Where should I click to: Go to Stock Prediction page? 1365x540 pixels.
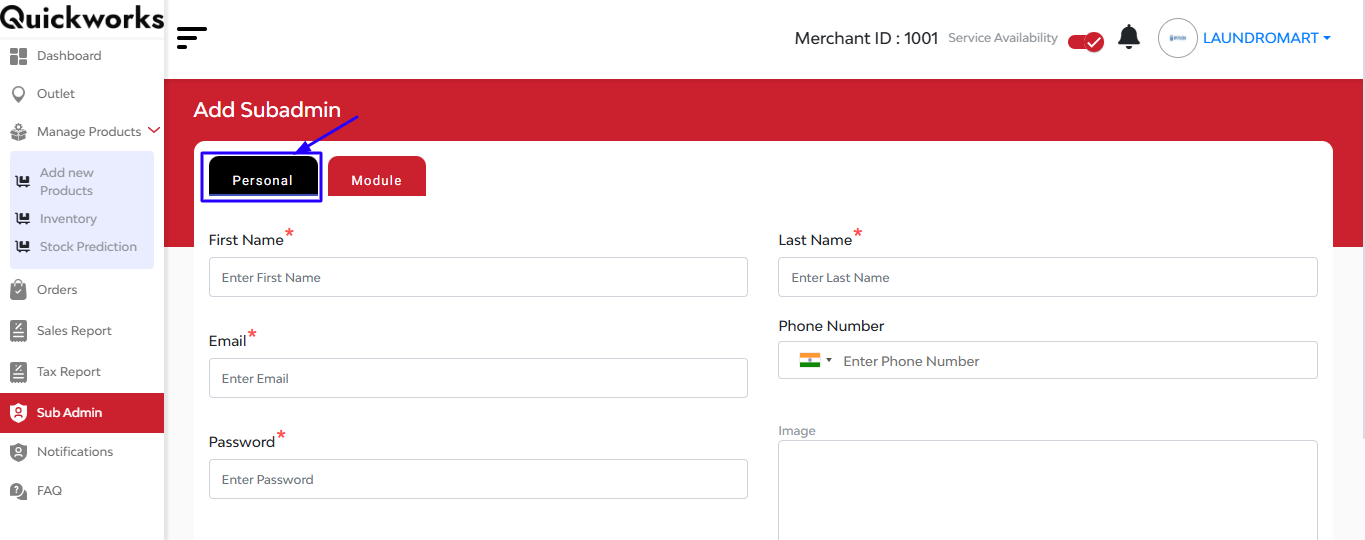click(x=88, y=247)
